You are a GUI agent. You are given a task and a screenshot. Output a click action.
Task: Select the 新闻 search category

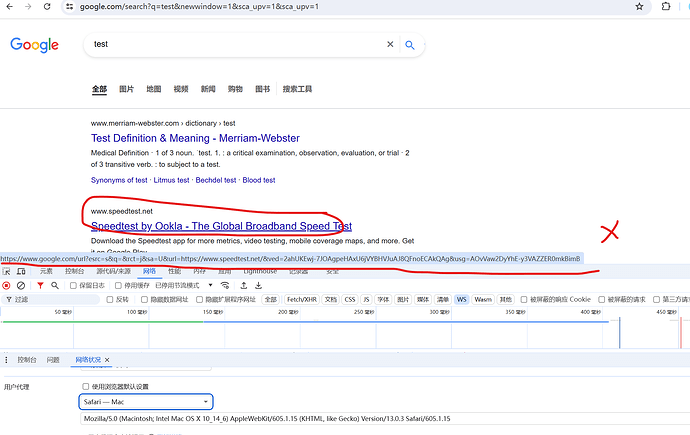click(x=208, y=89)
